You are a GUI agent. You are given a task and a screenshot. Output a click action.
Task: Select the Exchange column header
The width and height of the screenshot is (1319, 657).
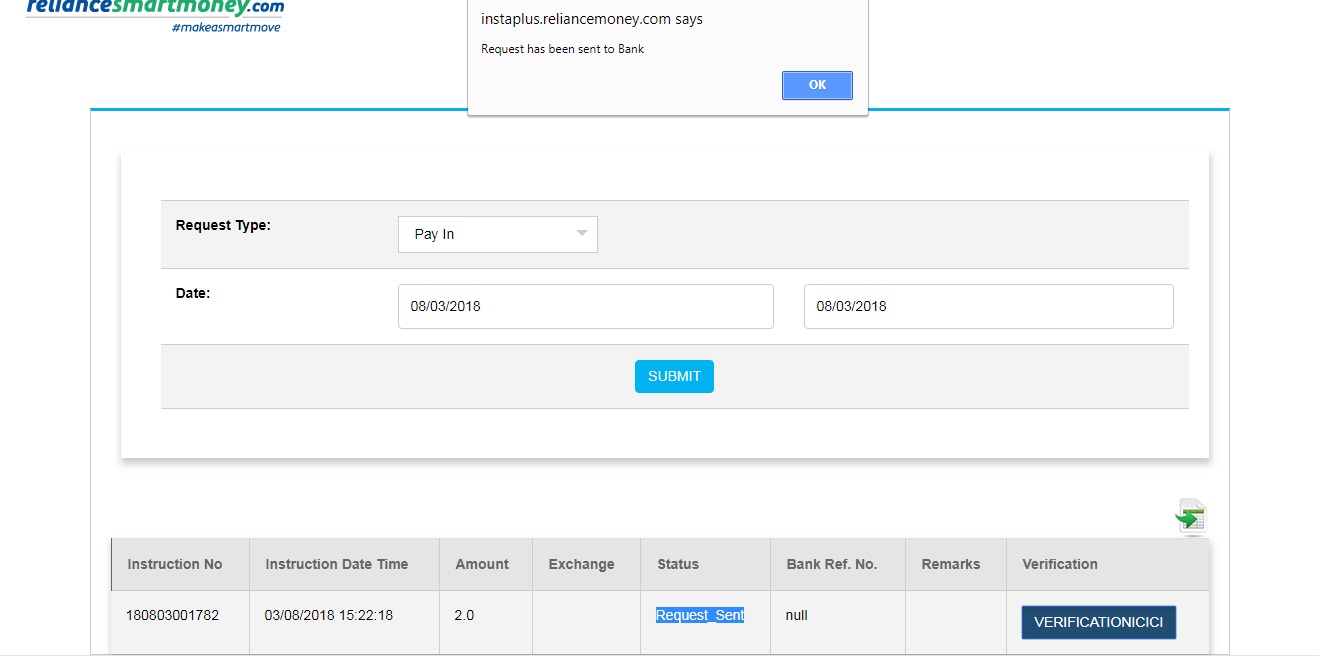pos(581,564)
